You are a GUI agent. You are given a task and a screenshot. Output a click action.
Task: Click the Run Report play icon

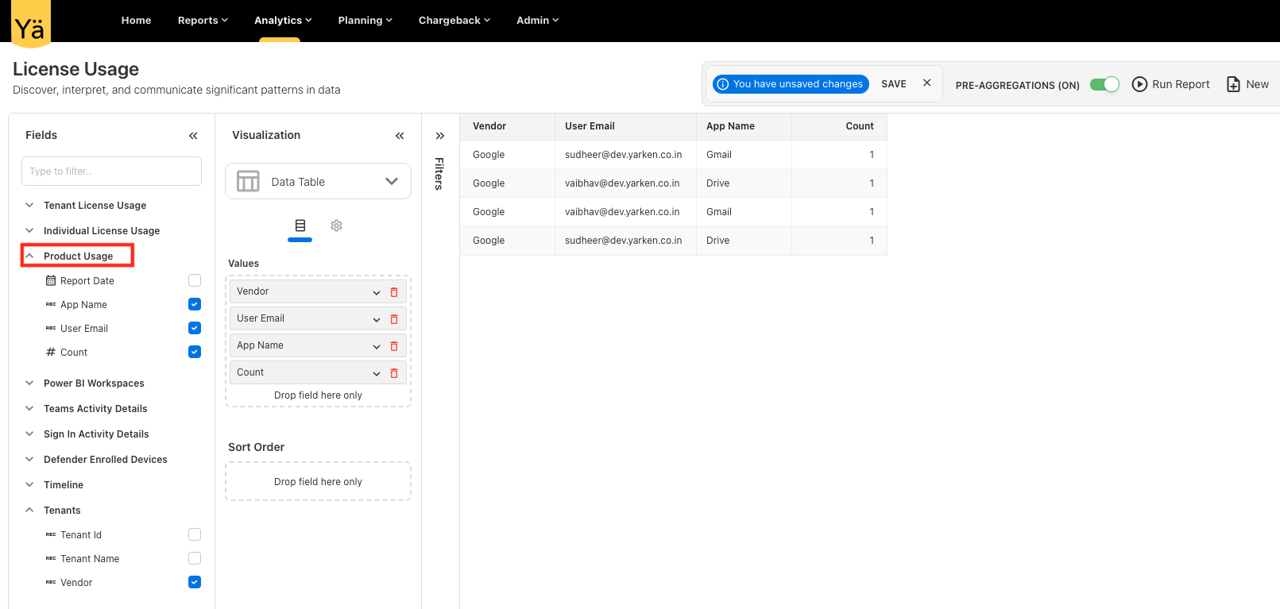pyautogui.click(x=1139, y=84)
